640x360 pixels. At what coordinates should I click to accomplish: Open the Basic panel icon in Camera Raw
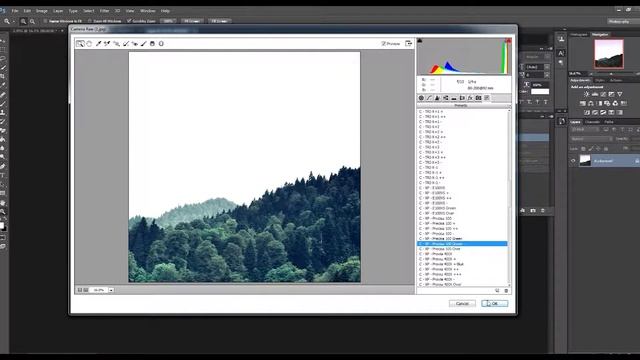coord(421,98)
